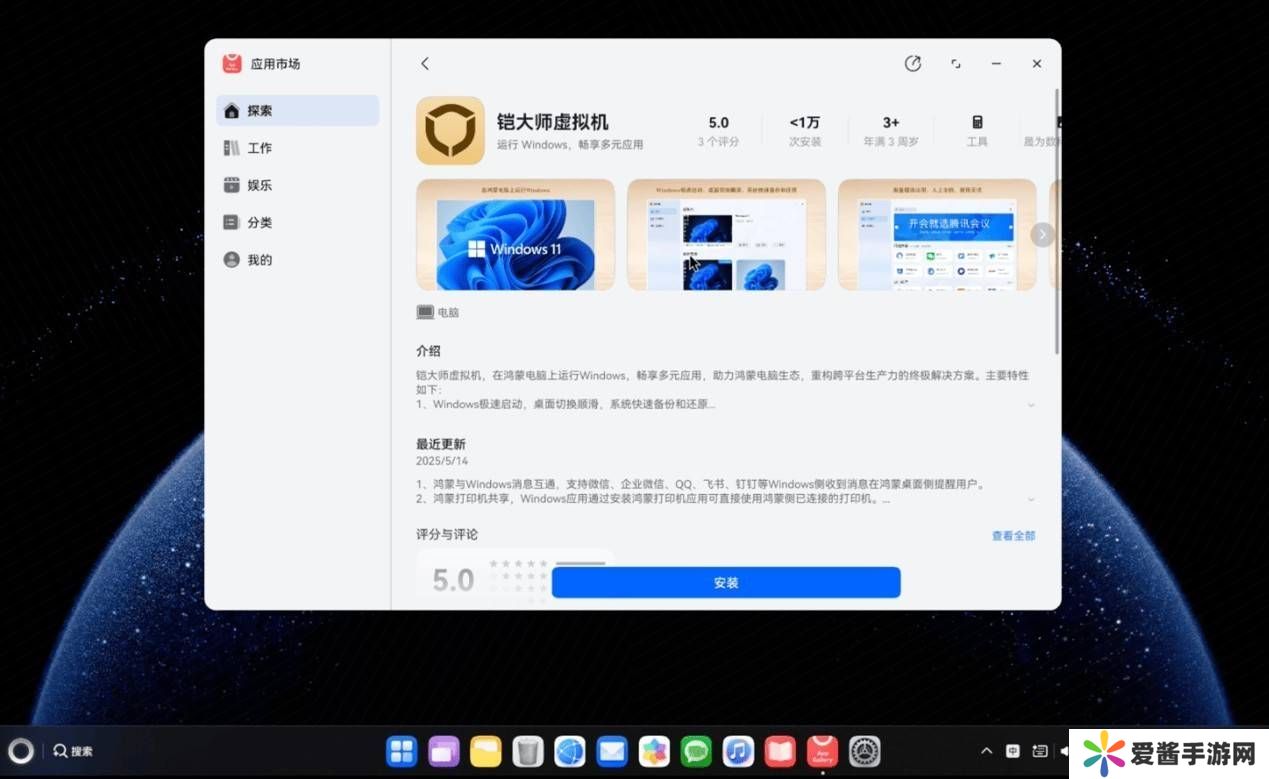Expand the 最近更新 update notes
This screenshot has height=779, width=1269.
1031,499
